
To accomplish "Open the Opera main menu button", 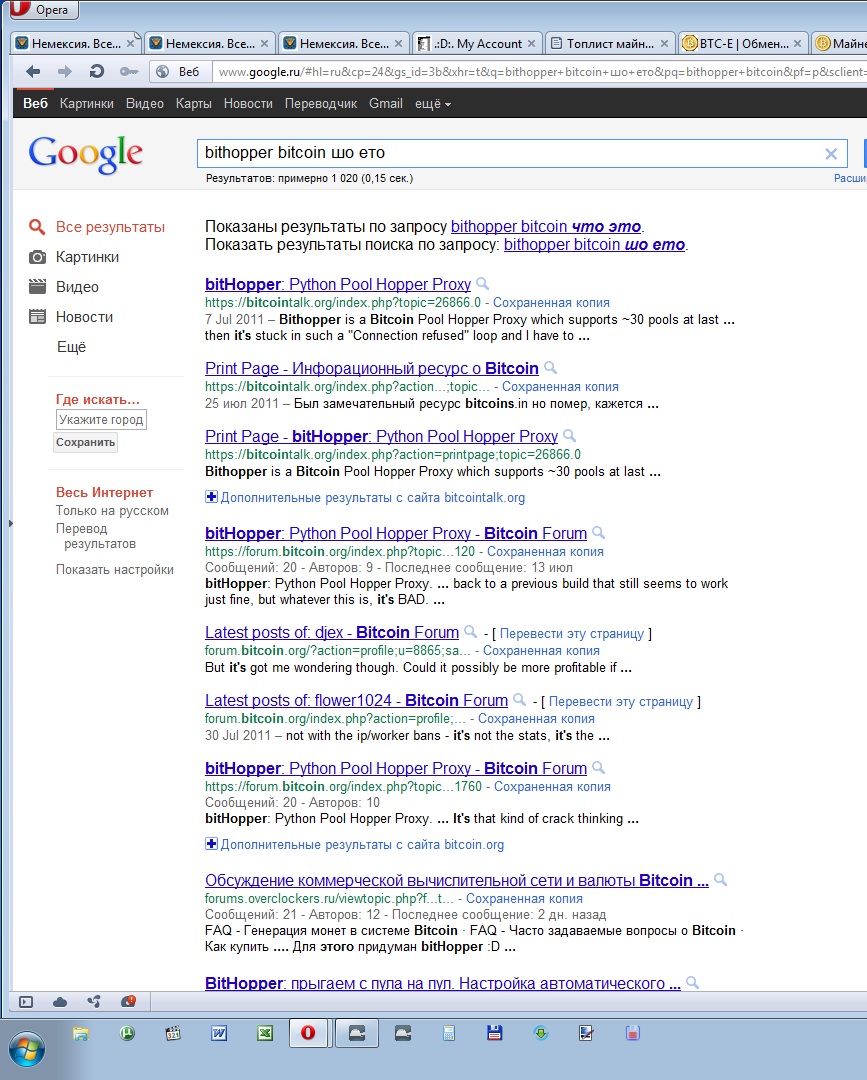I will (43, 10).
